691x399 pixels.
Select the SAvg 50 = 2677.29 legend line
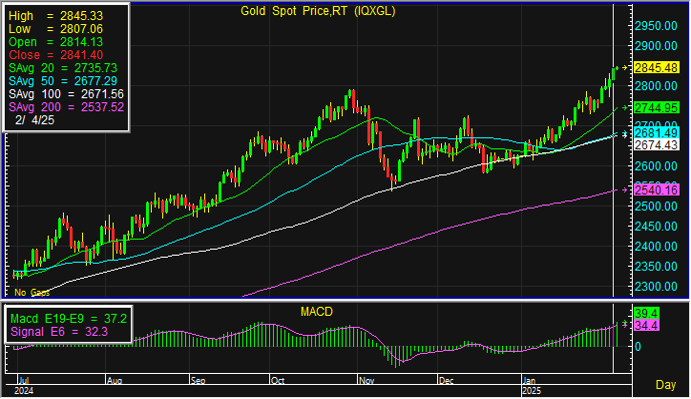point(63,81)
